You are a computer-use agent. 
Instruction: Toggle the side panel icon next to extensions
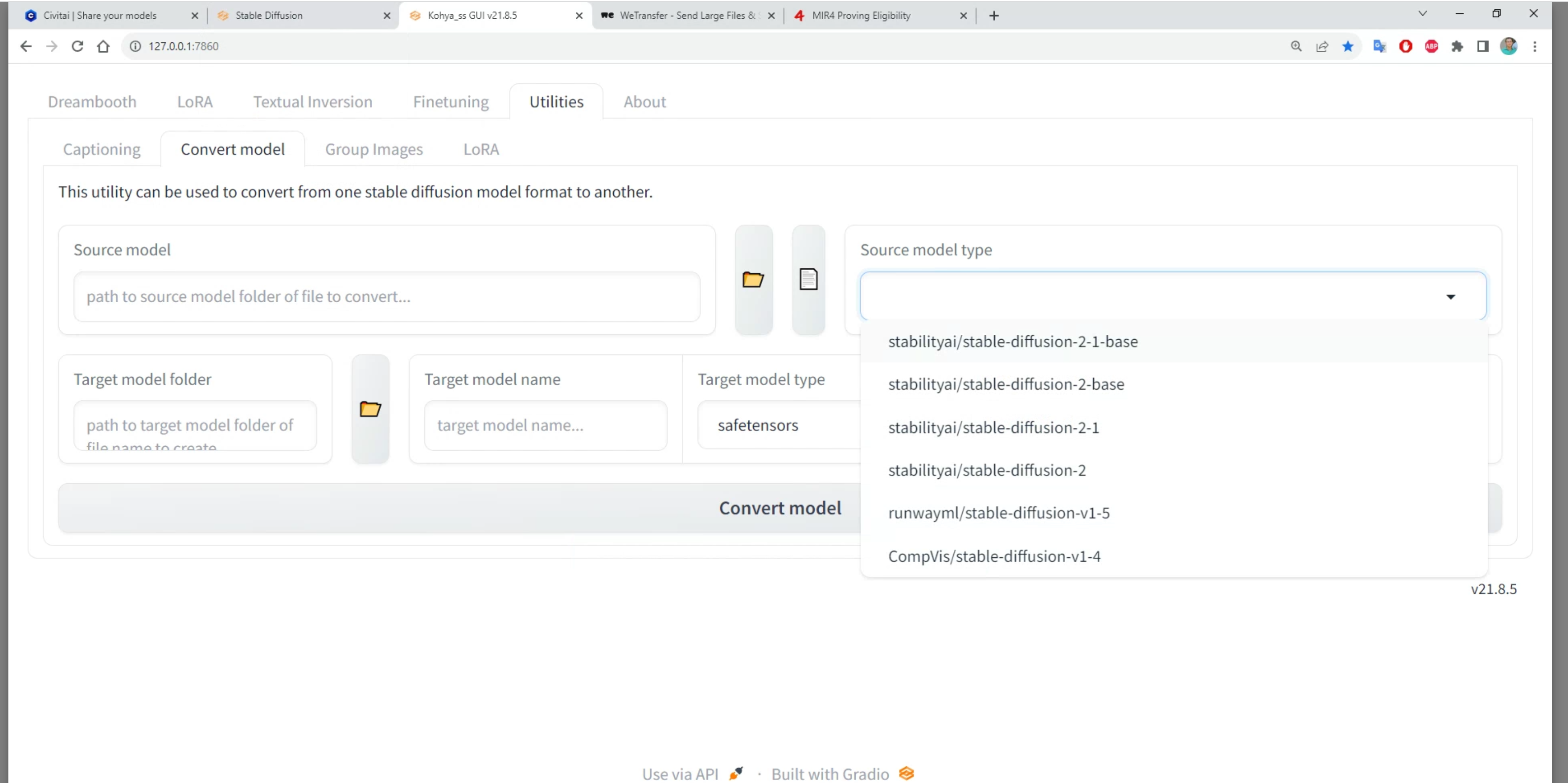tap(1483, 46)
